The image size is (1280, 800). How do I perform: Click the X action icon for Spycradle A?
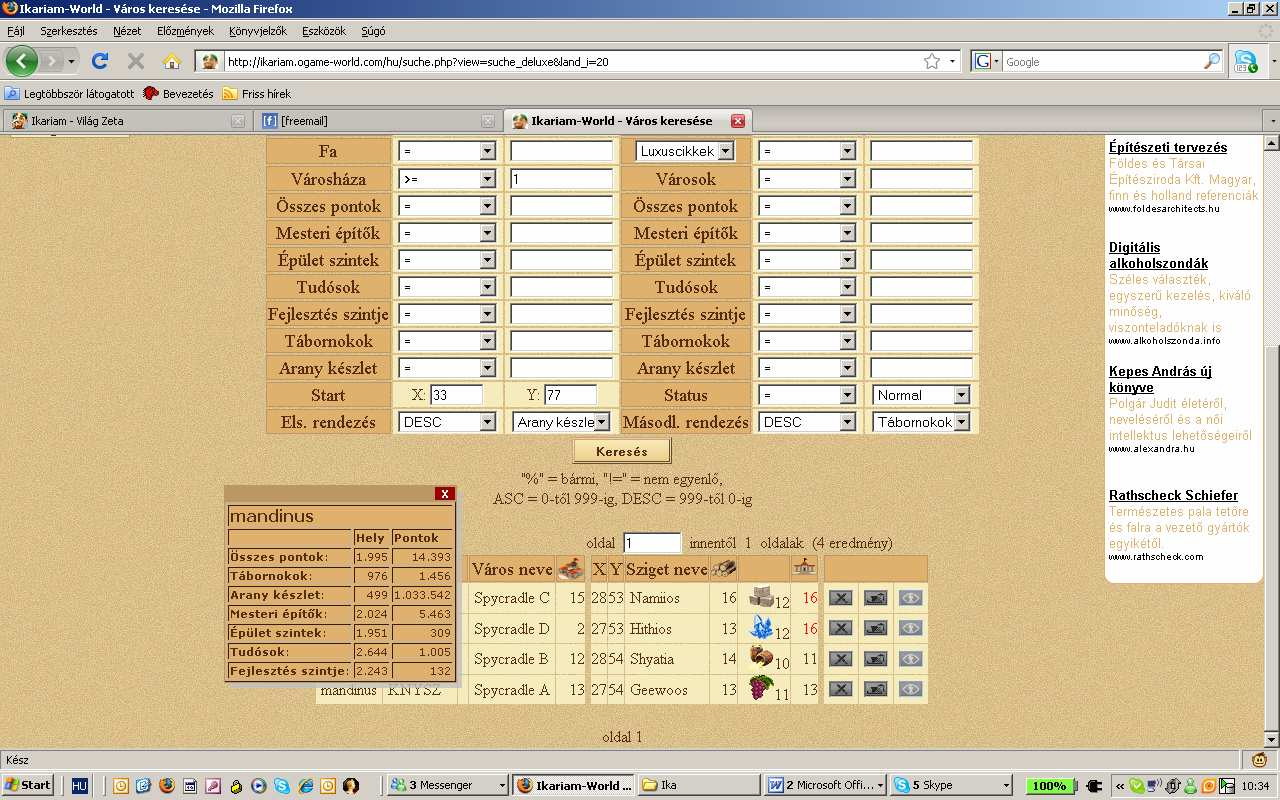pos(841,689)
